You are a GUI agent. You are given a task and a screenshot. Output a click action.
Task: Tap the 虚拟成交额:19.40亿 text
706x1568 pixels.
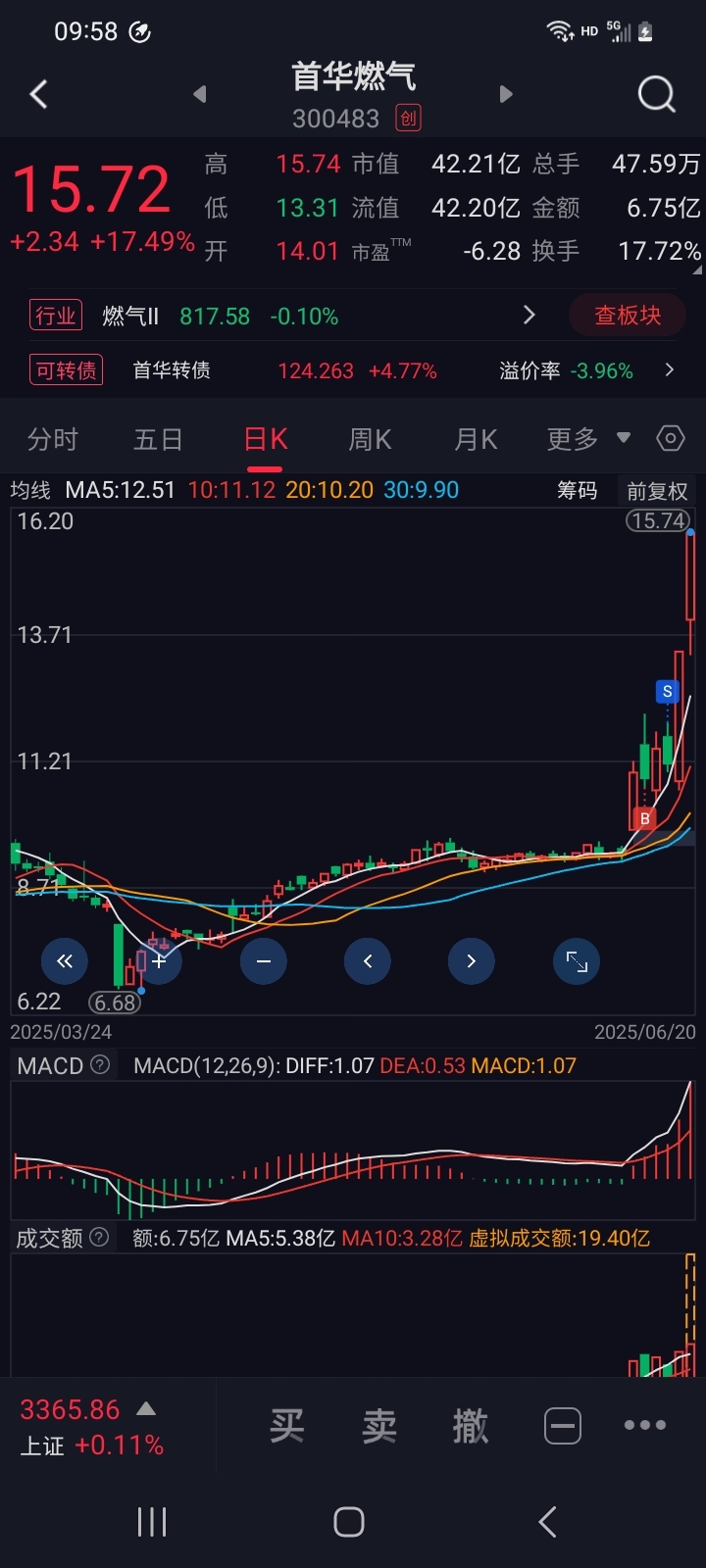tap(559, 1238)
